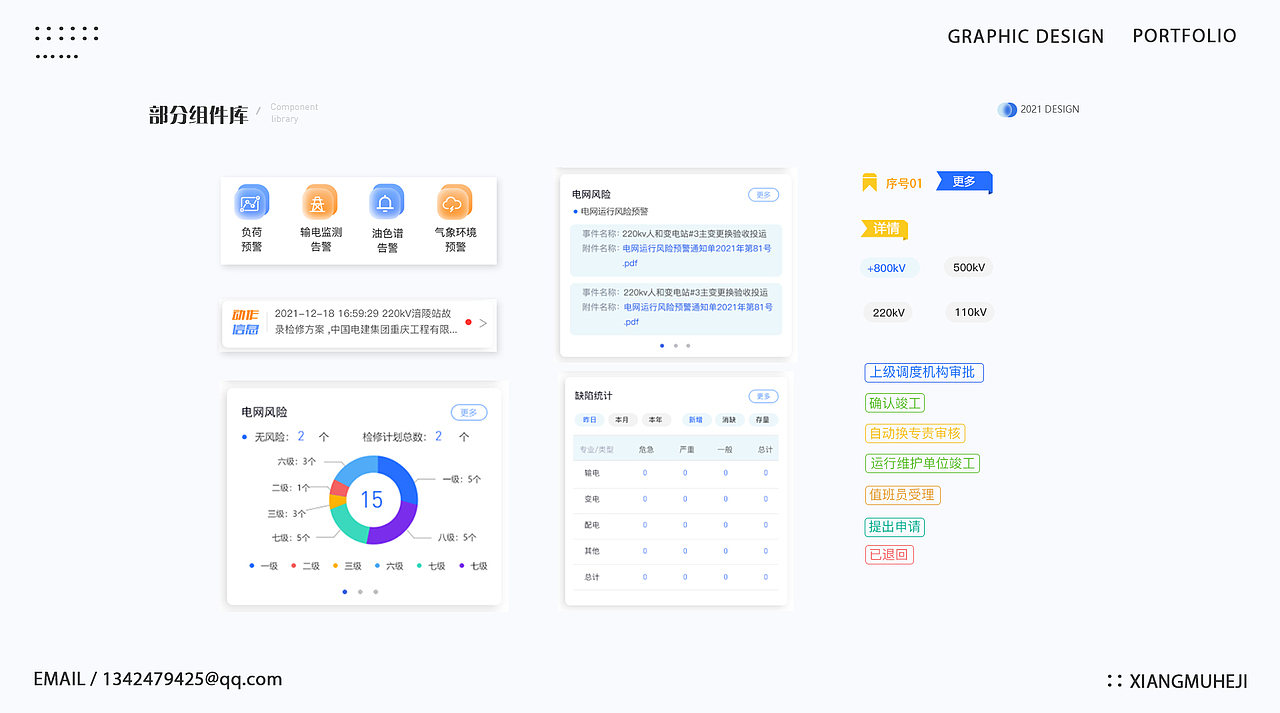Click the donut chart center value 15

pos(372,500)
